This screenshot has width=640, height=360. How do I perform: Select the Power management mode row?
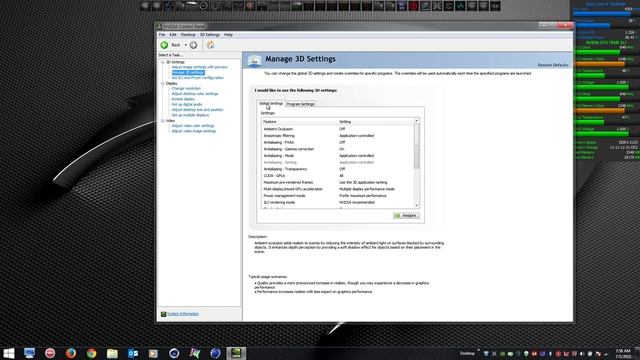(x=338, y=196)
